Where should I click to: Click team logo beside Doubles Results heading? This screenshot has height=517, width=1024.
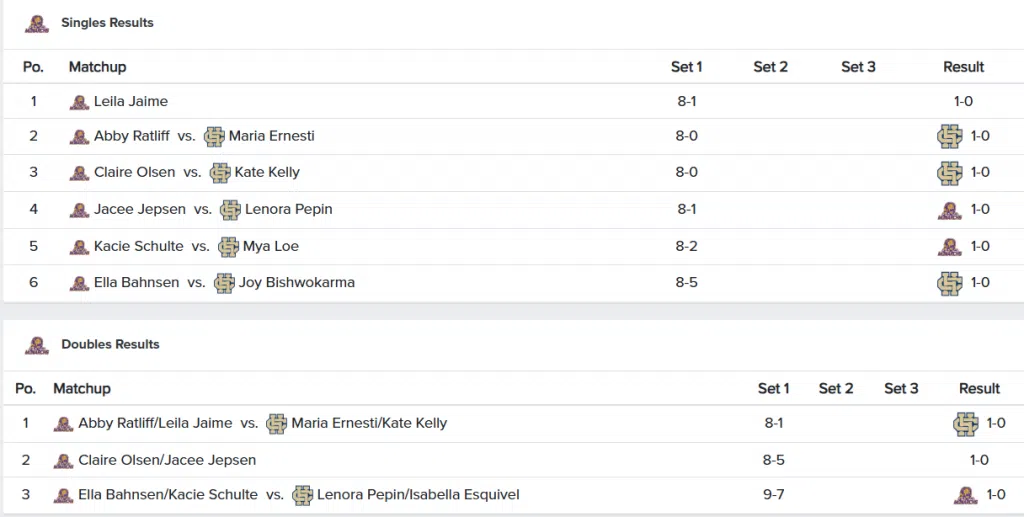point(36,345)
